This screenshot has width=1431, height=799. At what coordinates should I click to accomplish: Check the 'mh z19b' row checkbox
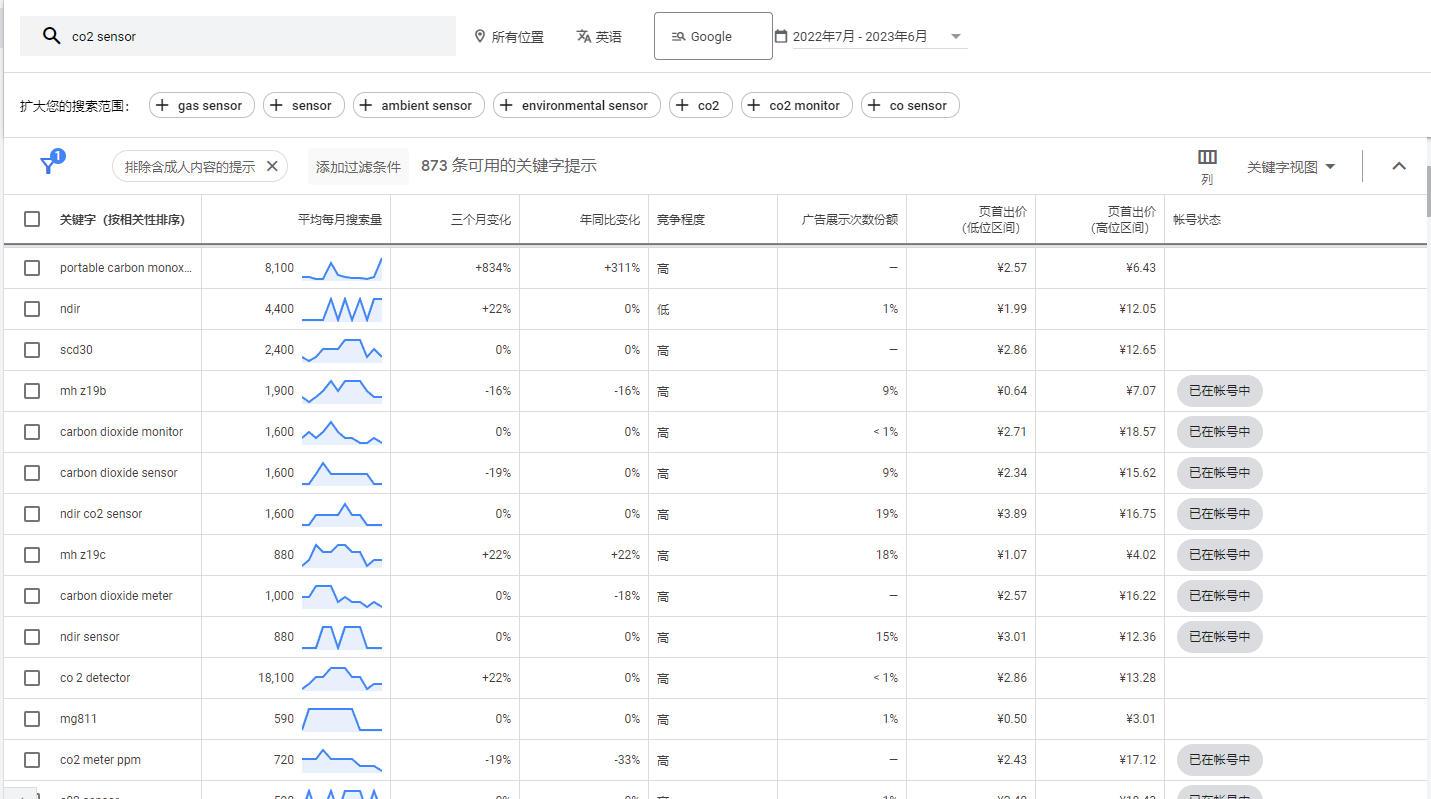click(x=32, y=391)
